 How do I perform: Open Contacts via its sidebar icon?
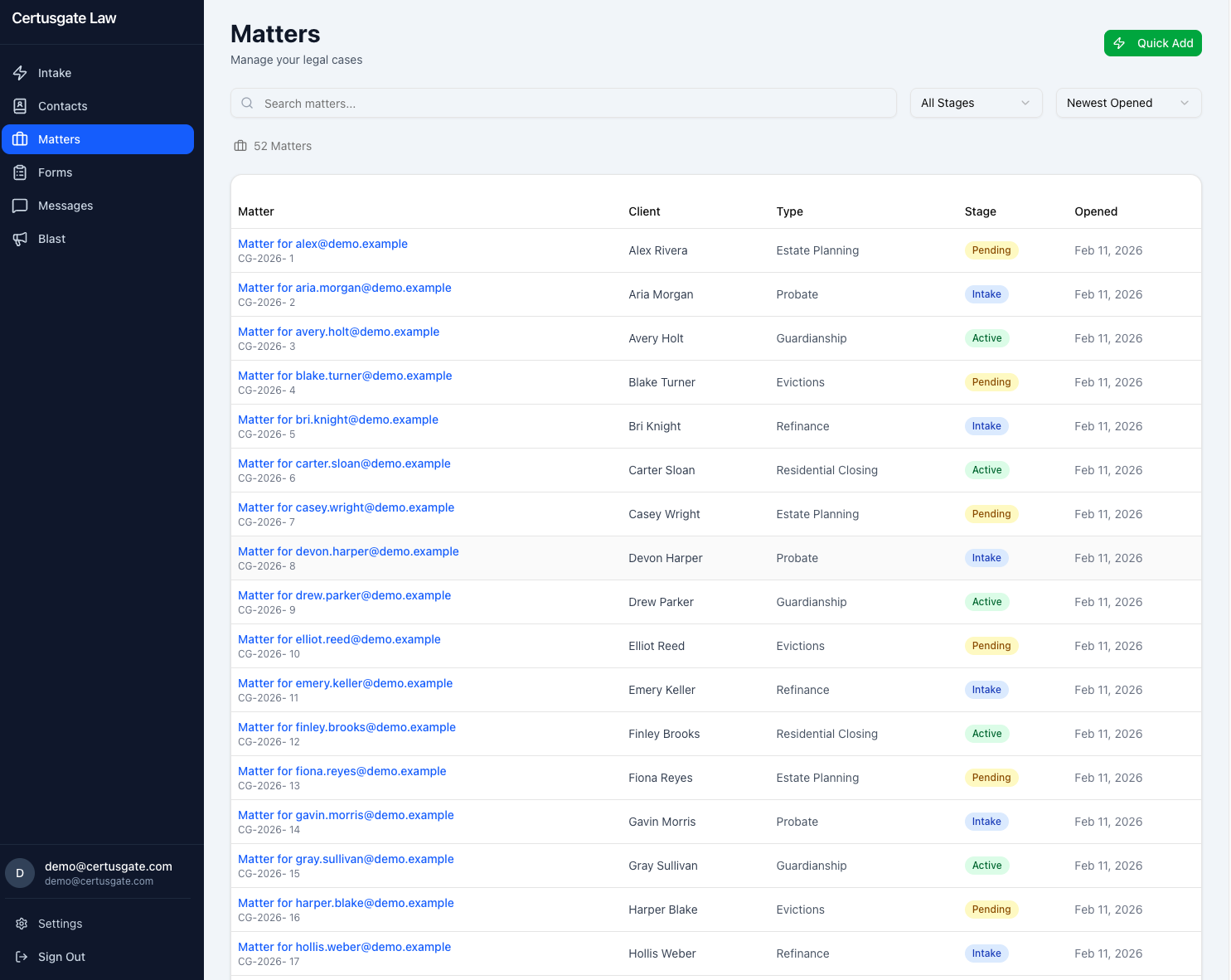[20, 106]
